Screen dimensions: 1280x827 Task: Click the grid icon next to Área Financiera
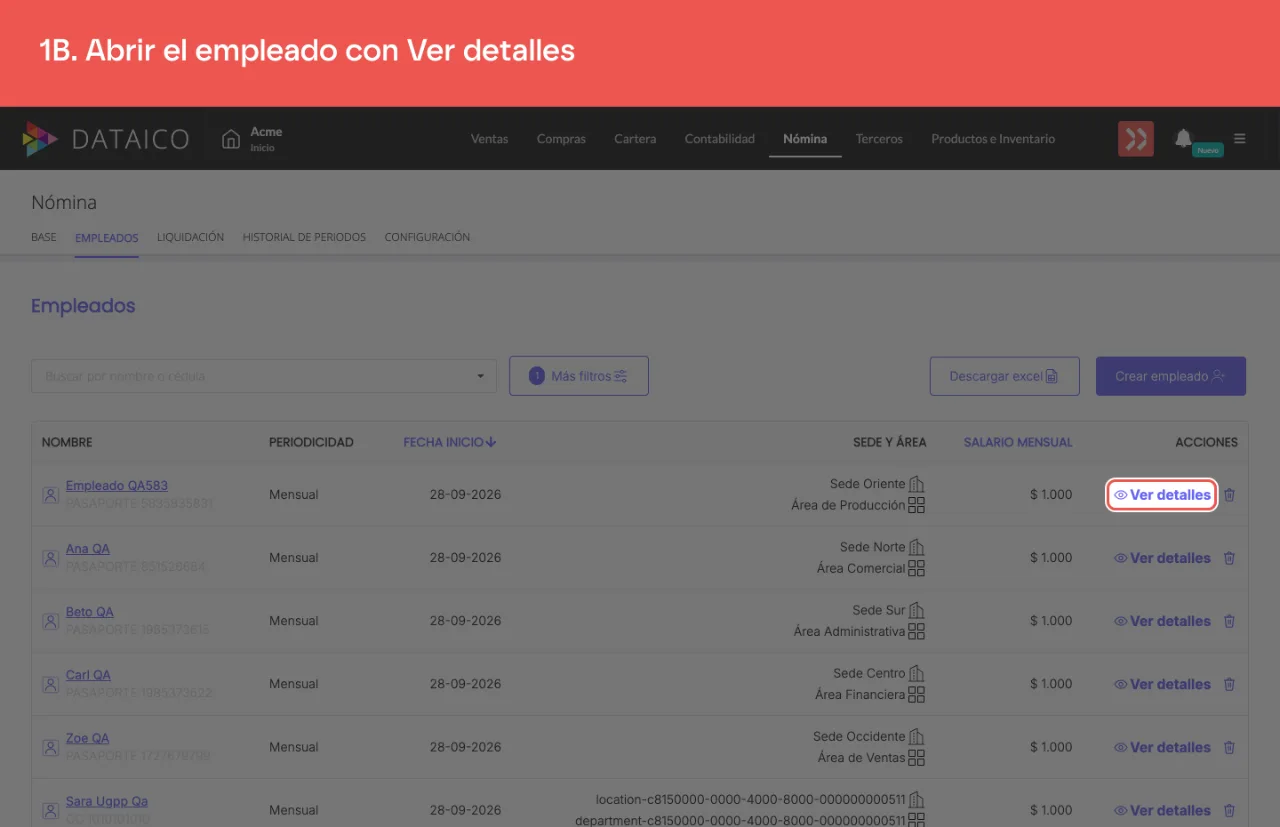pyautogui.click(x=916, y=694)
